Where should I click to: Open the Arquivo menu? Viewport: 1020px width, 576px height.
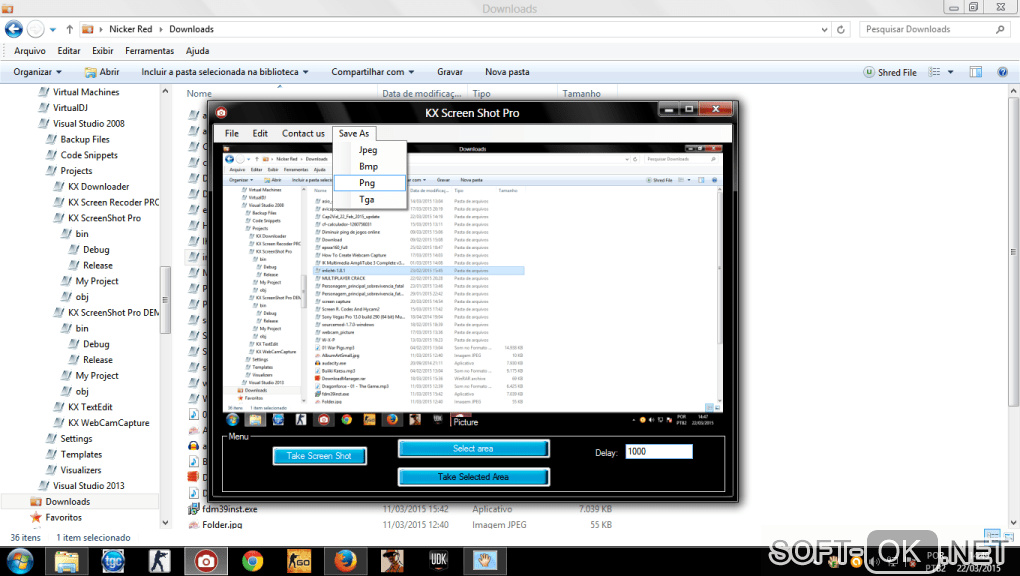[x=30, y=51]
